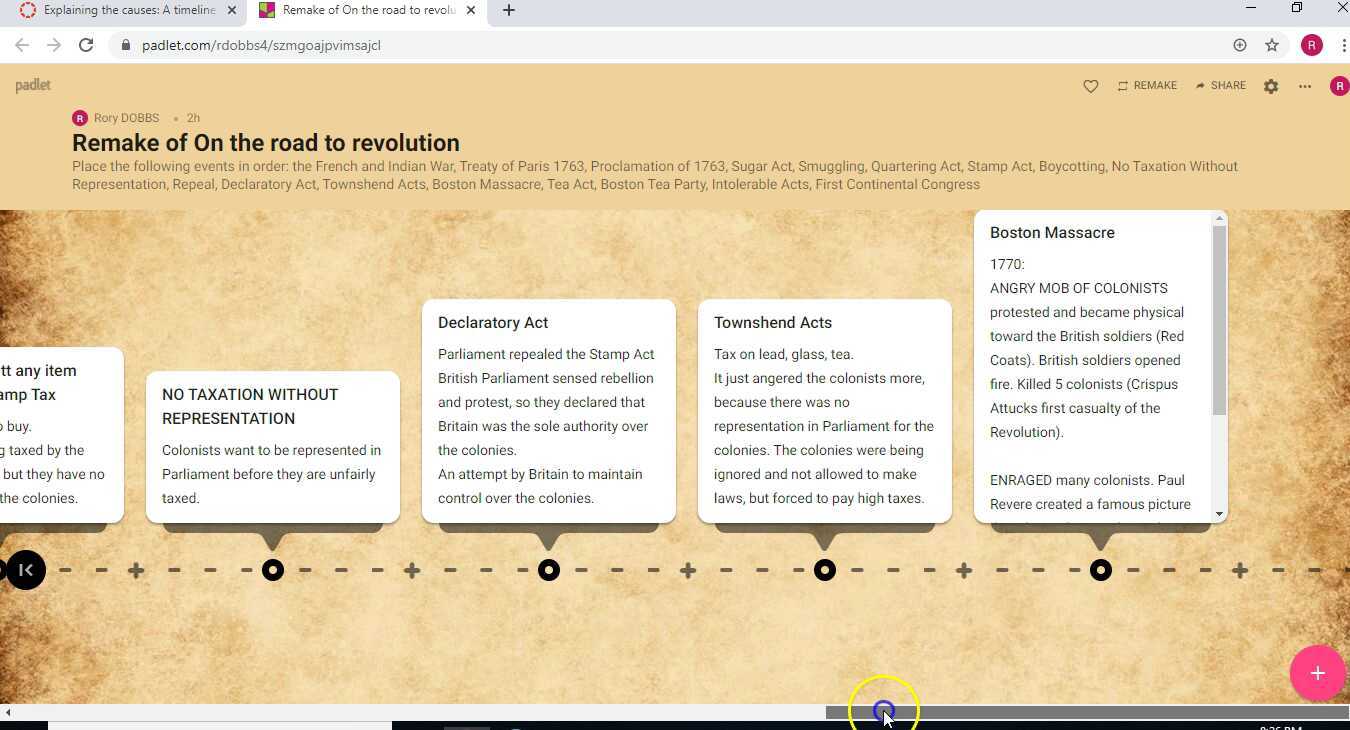Open the padlet settings gear

(1271, 86)
